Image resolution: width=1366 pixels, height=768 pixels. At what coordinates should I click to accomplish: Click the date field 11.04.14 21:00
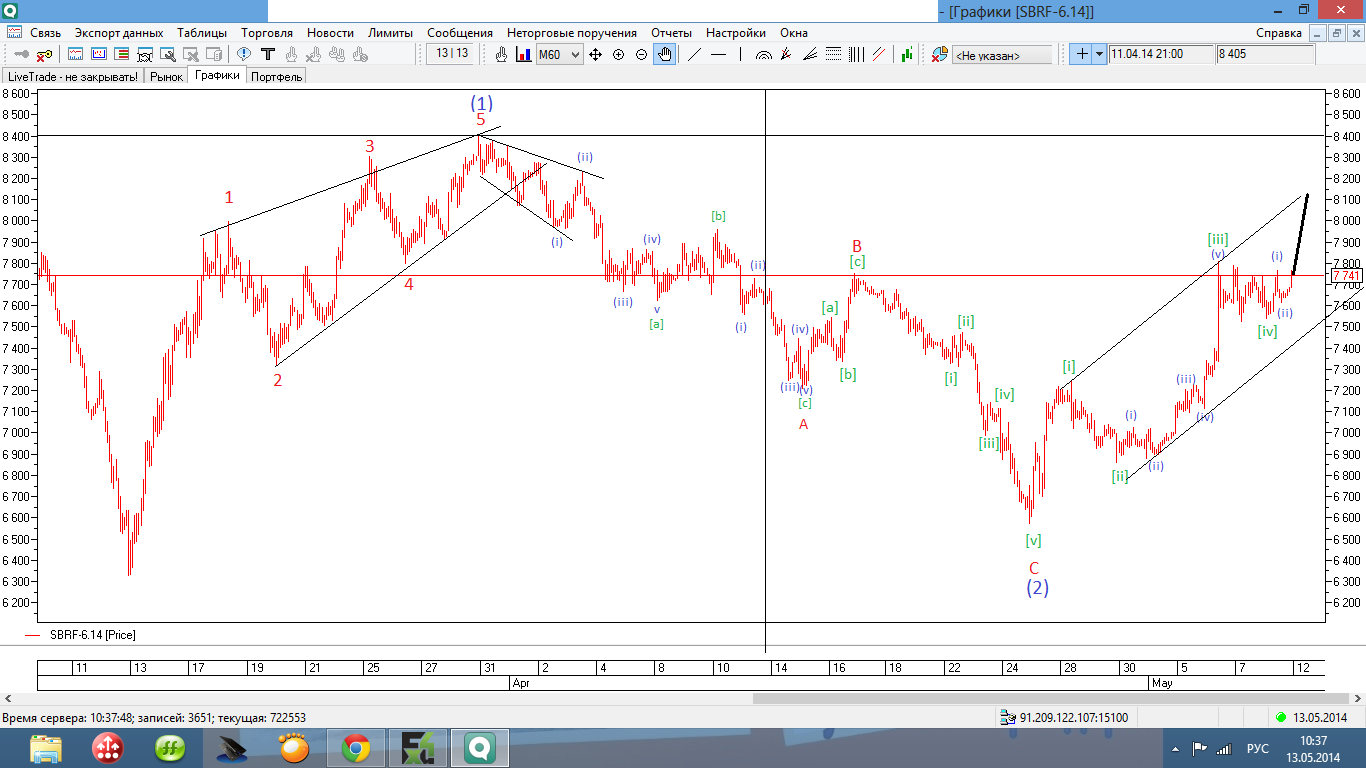pyautogui.click(x=1161, y=54)
